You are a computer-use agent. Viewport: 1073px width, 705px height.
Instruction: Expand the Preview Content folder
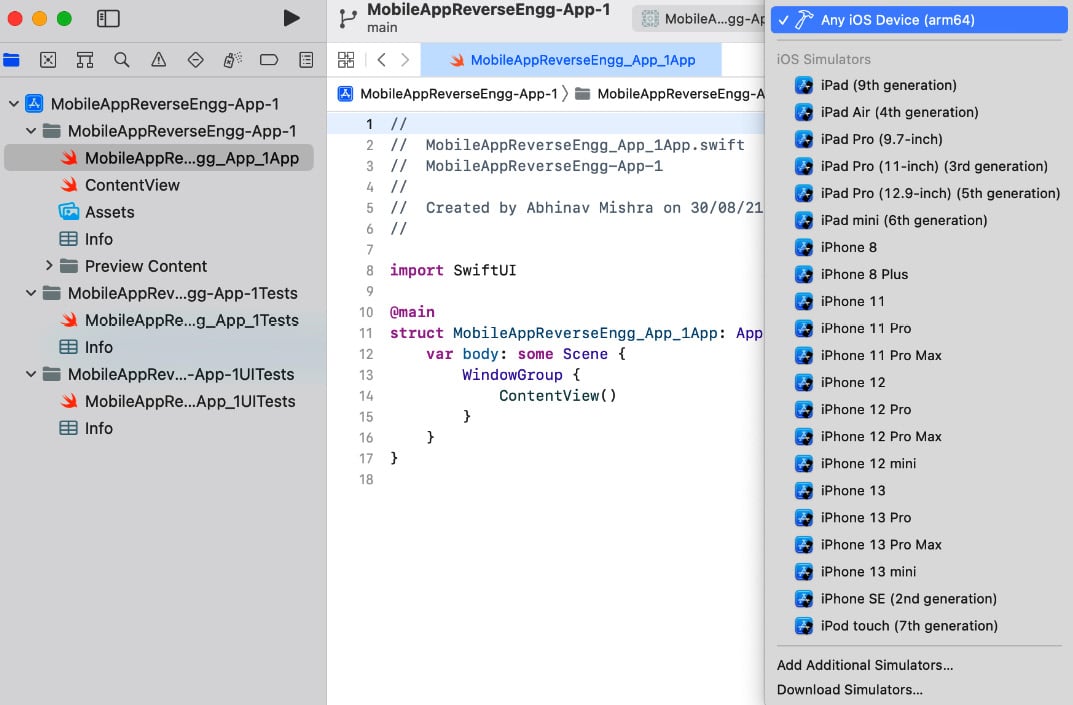point(49,266)
